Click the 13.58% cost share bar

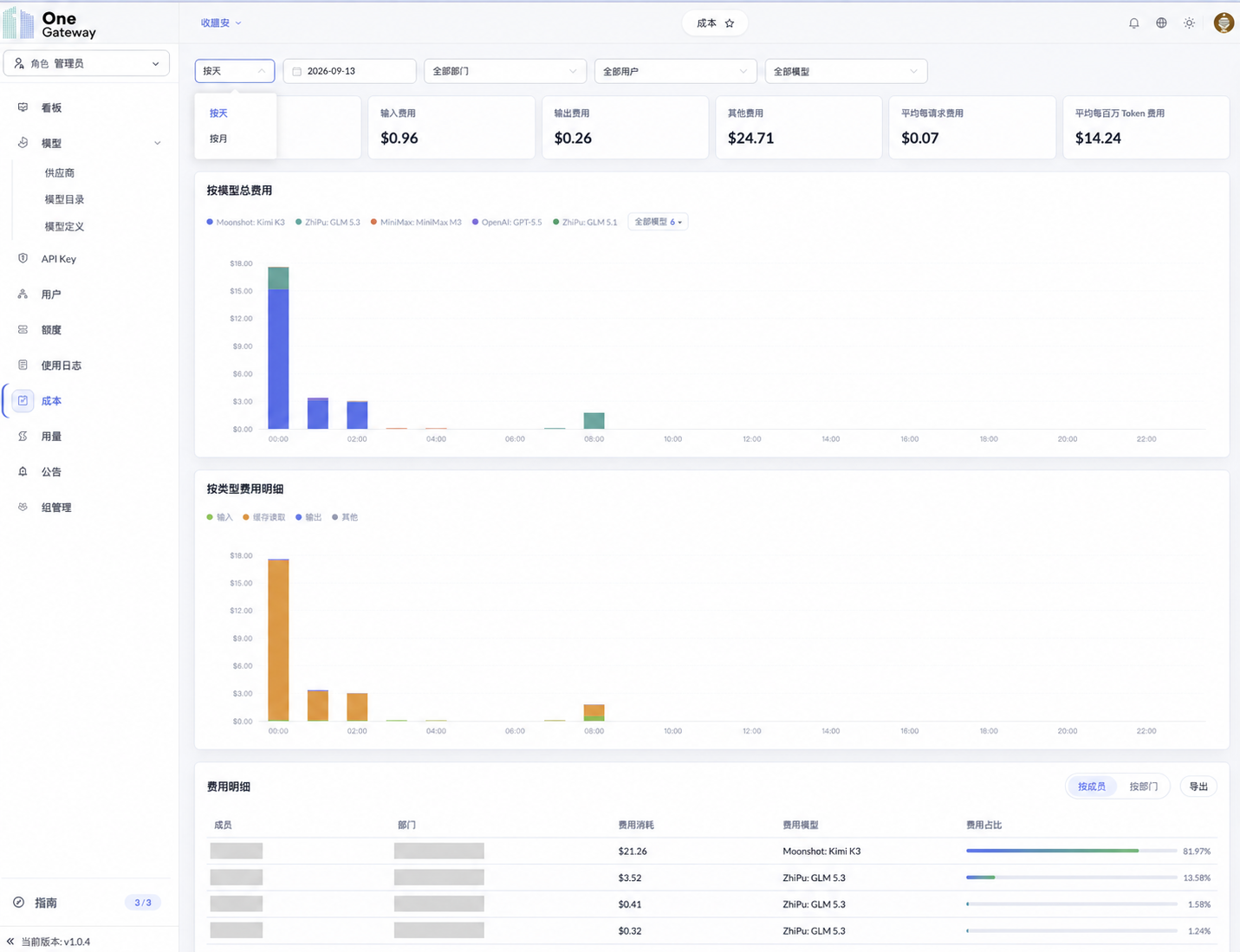1072,878
